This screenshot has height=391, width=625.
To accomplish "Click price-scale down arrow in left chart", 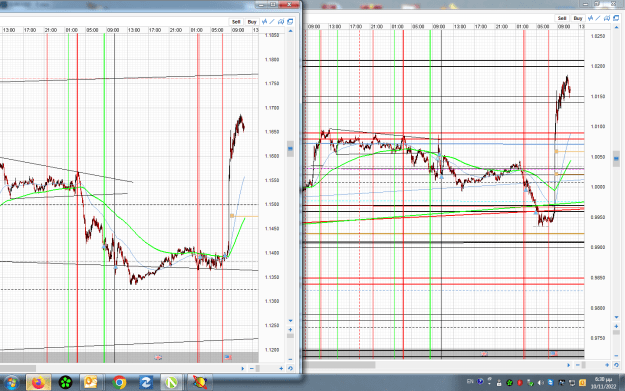I will 291,321.
